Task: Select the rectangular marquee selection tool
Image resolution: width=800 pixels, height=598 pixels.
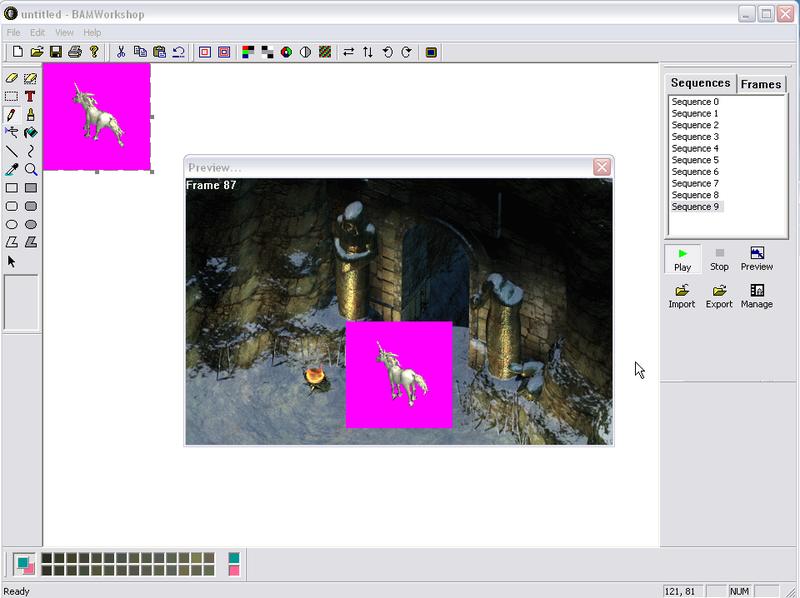Action: [11, 96]
